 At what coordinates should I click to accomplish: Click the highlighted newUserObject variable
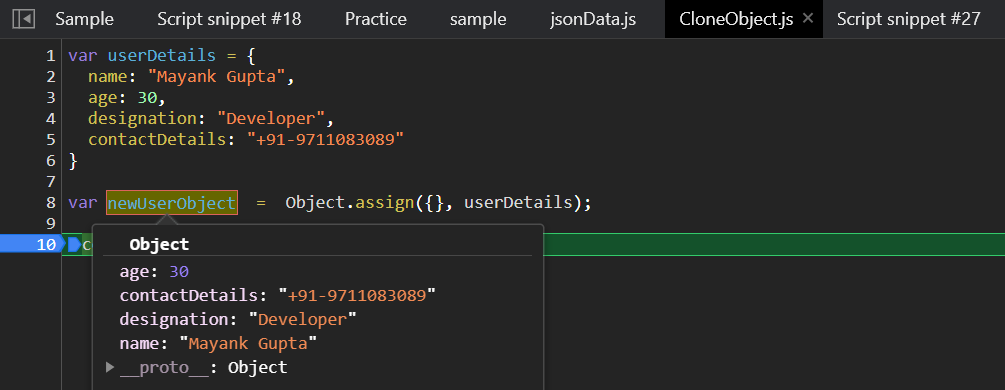coord(172,203)
